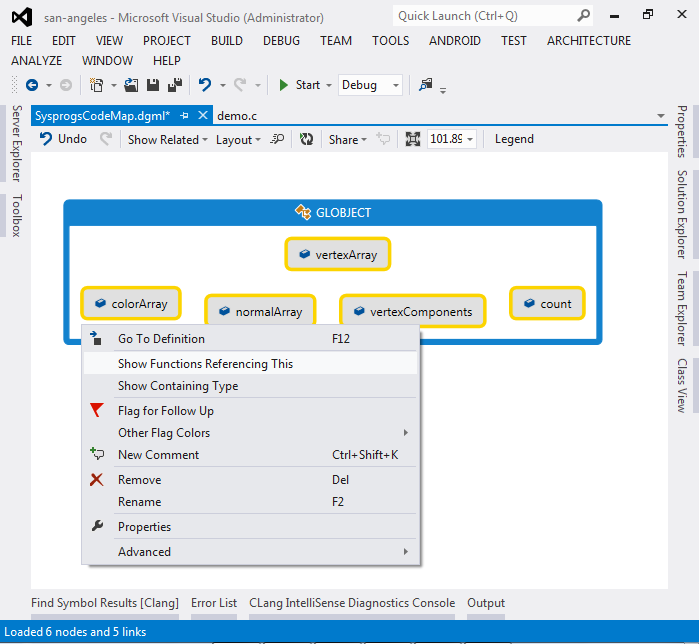Select Rename in the context menu
The height and width of the screenshot is (644, 699).
click(x=251, y=501)
